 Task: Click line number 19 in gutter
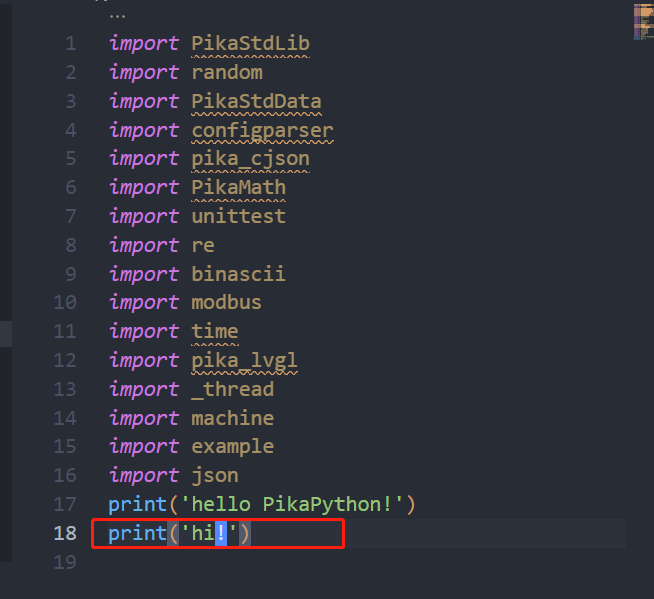[x=65, y=562]
